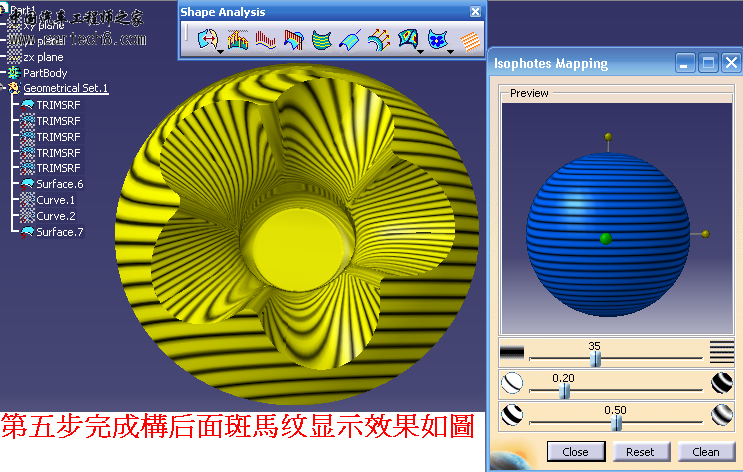The width and height of the screenshot is (743, 472).
Task: Select Curve.1 in the tree
Action: click(x=55, y=200)
